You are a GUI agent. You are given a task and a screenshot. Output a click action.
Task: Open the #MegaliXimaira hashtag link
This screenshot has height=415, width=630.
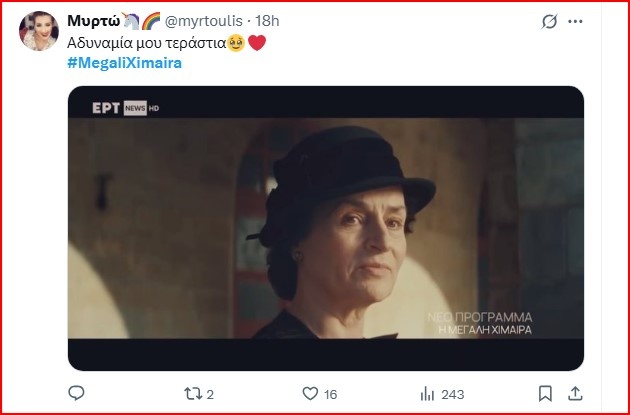click(x=125, y=63)
